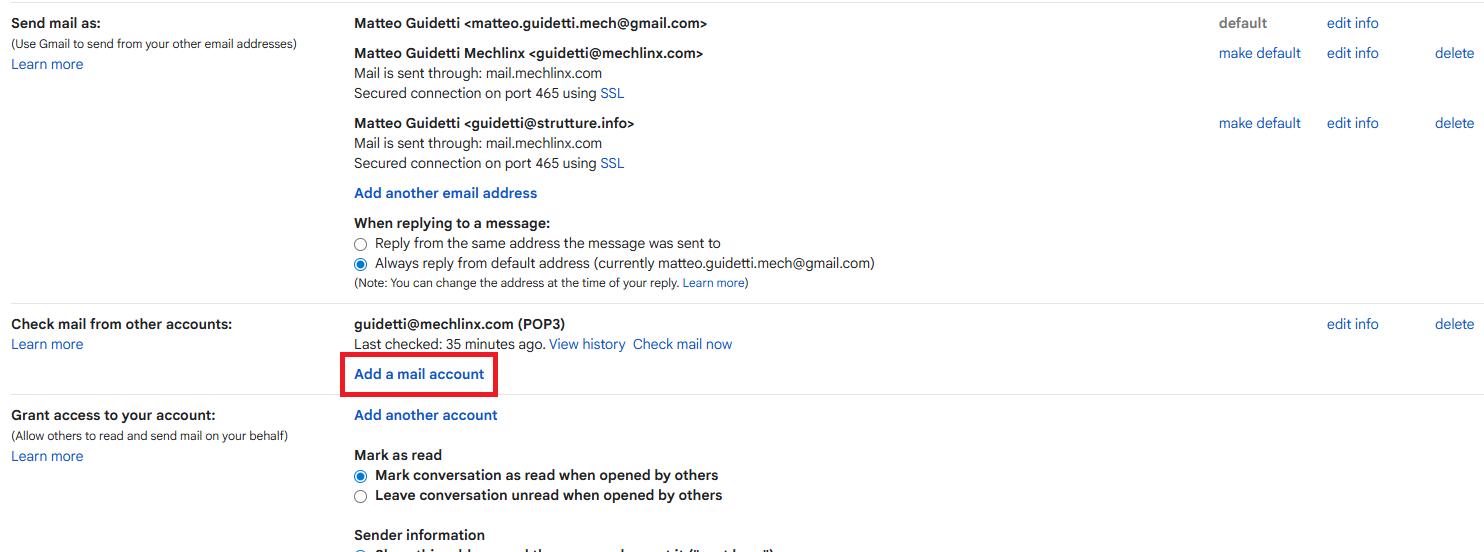
Task: Edit info for guidetti@strutture.info send-as address
Action: [1352, 123]
